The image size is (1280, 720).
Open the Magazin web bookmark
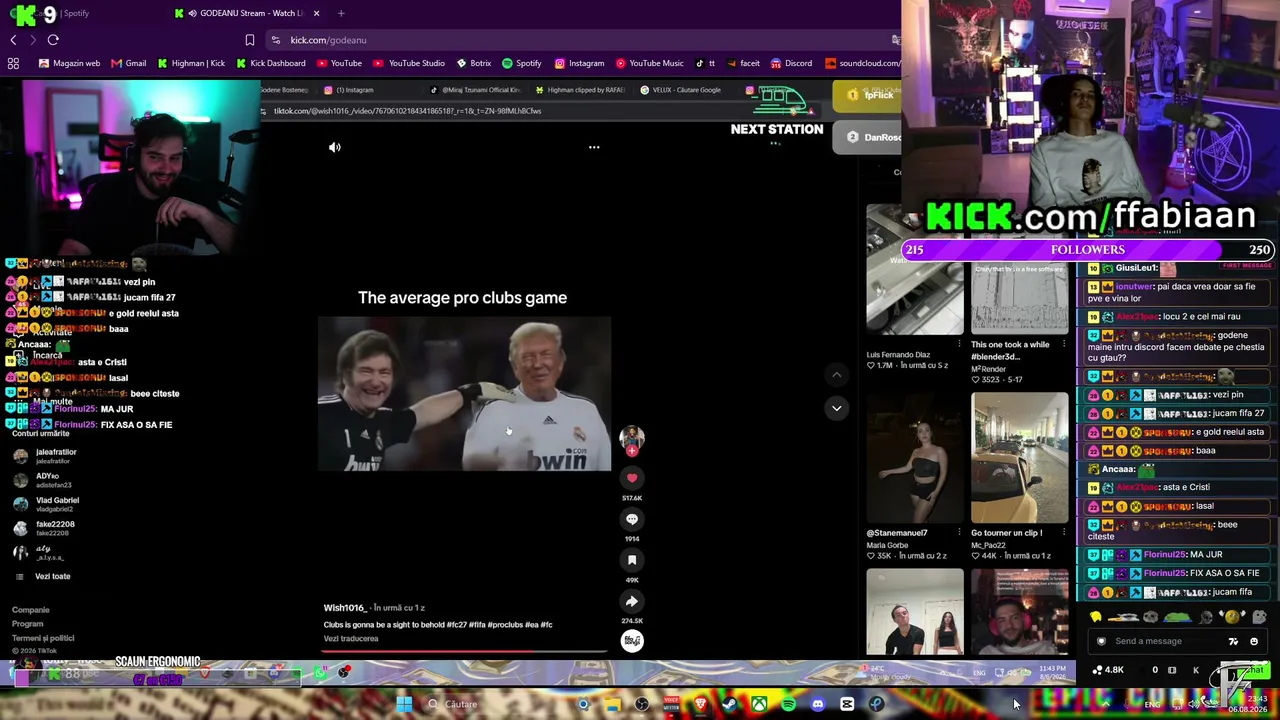[x=69, y=63]
